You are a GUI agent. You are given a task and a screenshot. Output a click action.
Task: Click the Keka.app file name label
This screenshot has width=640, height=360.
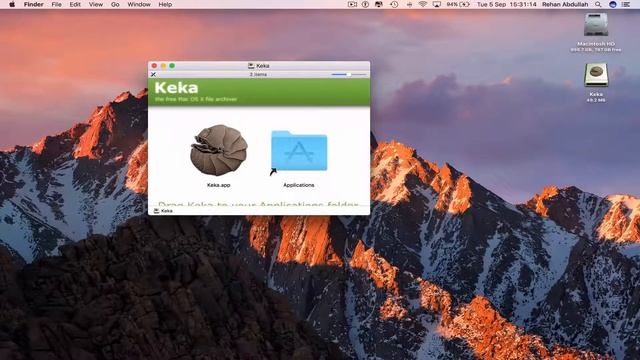(218, 185)
